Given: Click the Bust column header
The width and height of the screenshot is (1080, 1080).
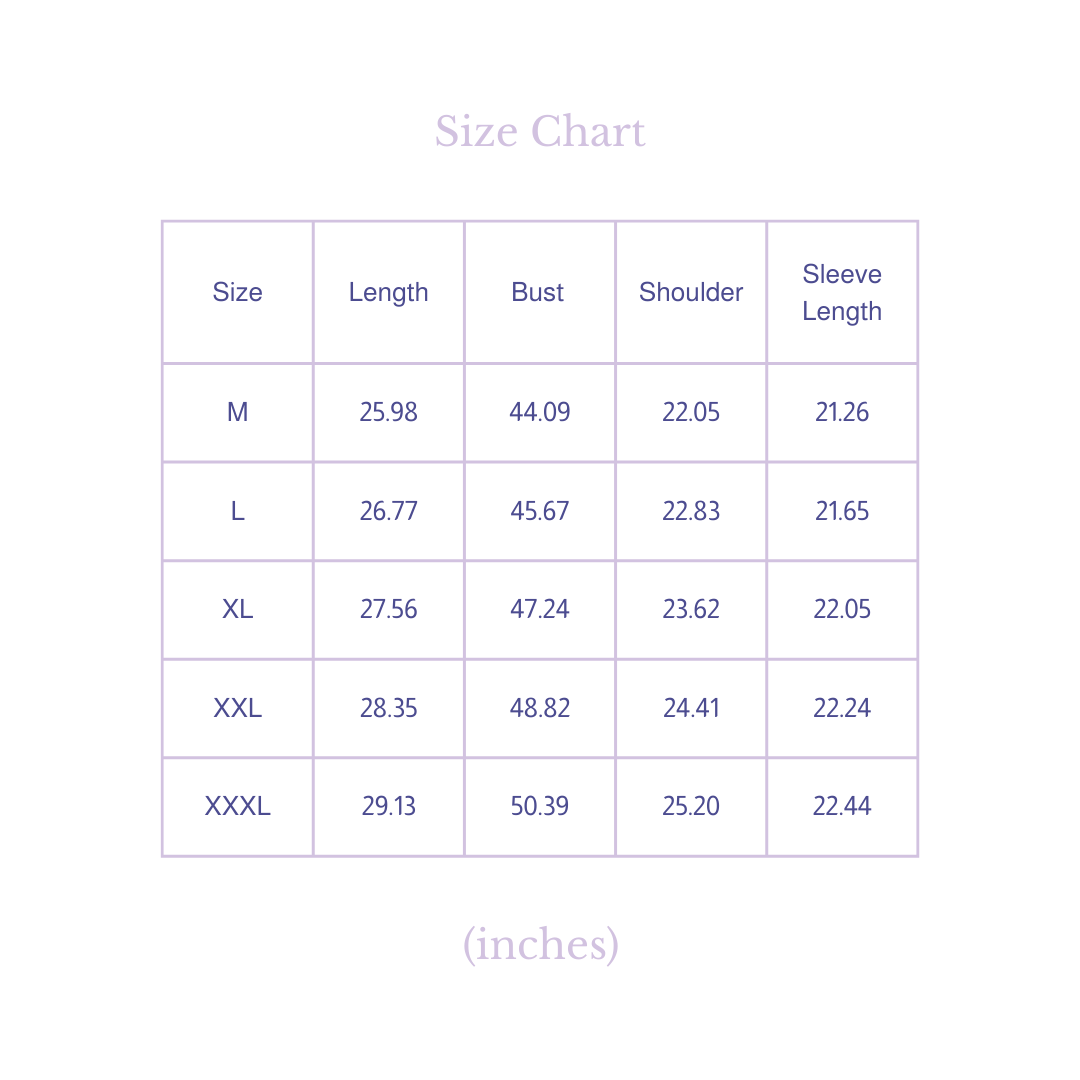Looking at the screenshot, I should (538, 292).
